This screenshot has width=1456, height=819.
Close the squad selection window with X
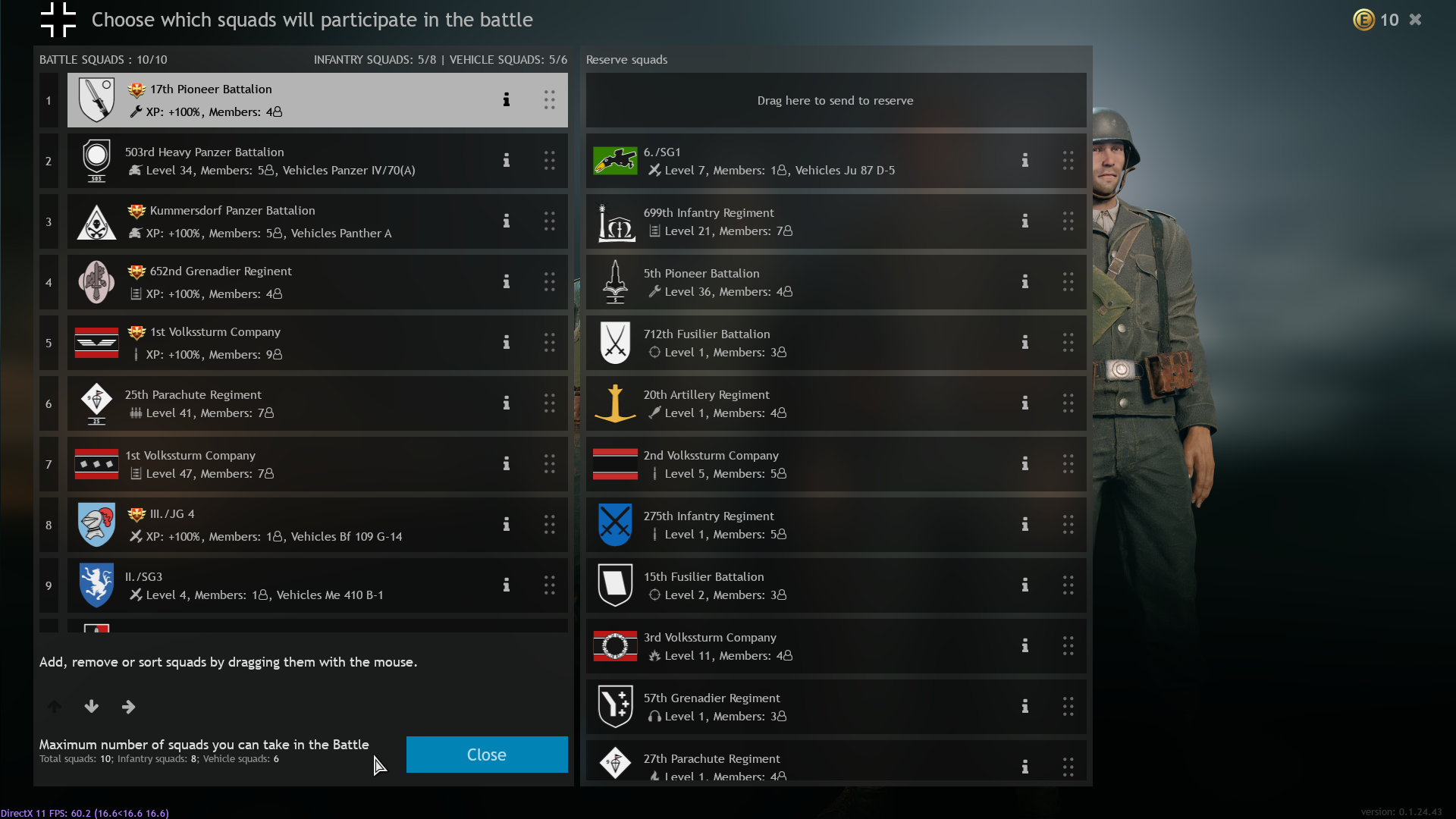pos(1415,20)
